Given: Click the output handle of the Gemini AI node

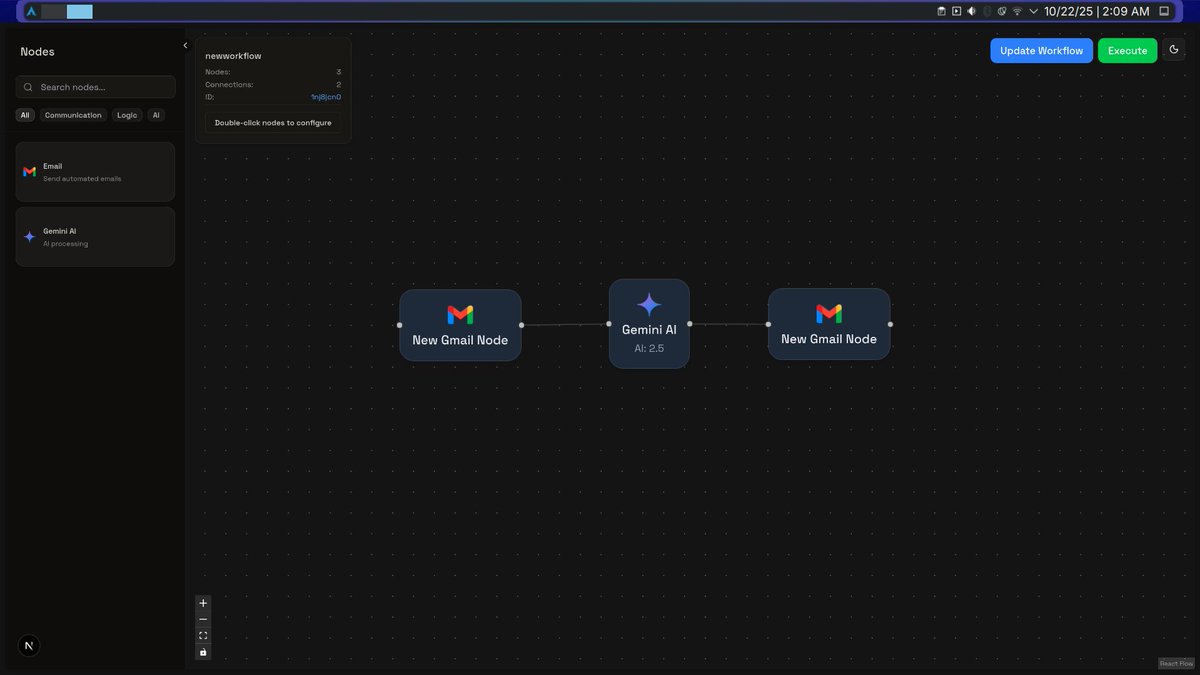Looking at the screenshot, I should (x=690, y=324).
